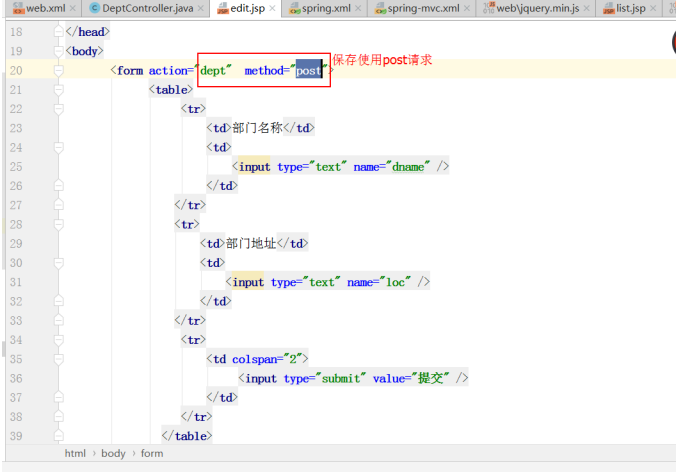Click the spring-mvc.xml config icon
Viewport: 676px width, 472px height.
point(380,8)
